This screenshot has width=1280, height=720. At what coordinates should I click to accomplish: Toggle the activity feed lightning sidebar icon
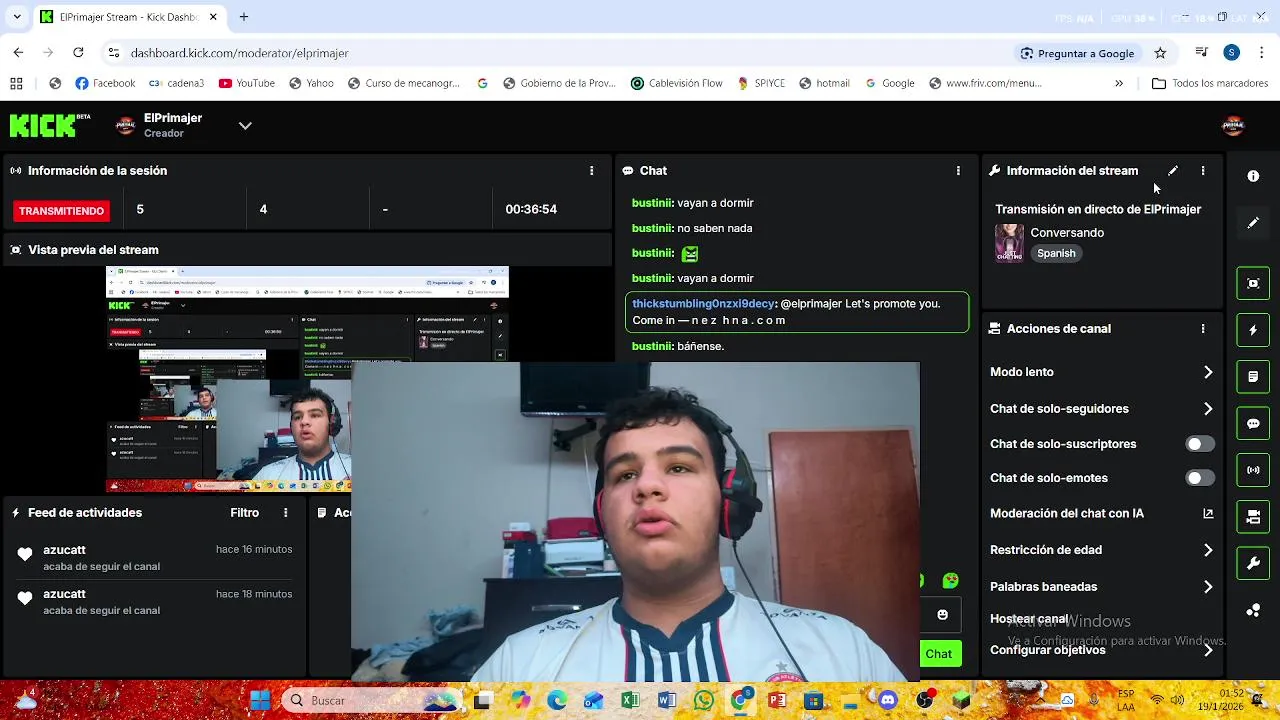tap(1253, 330)
